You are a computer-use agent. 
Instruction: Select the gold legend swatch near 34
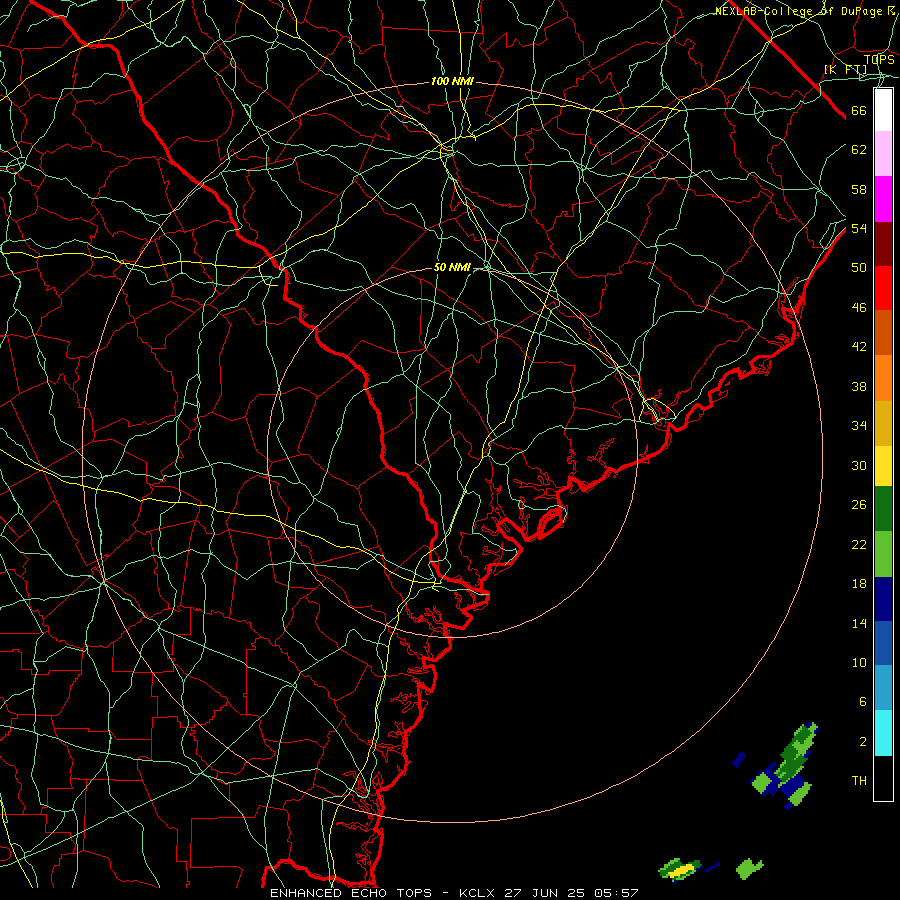[x=883, y=423]
